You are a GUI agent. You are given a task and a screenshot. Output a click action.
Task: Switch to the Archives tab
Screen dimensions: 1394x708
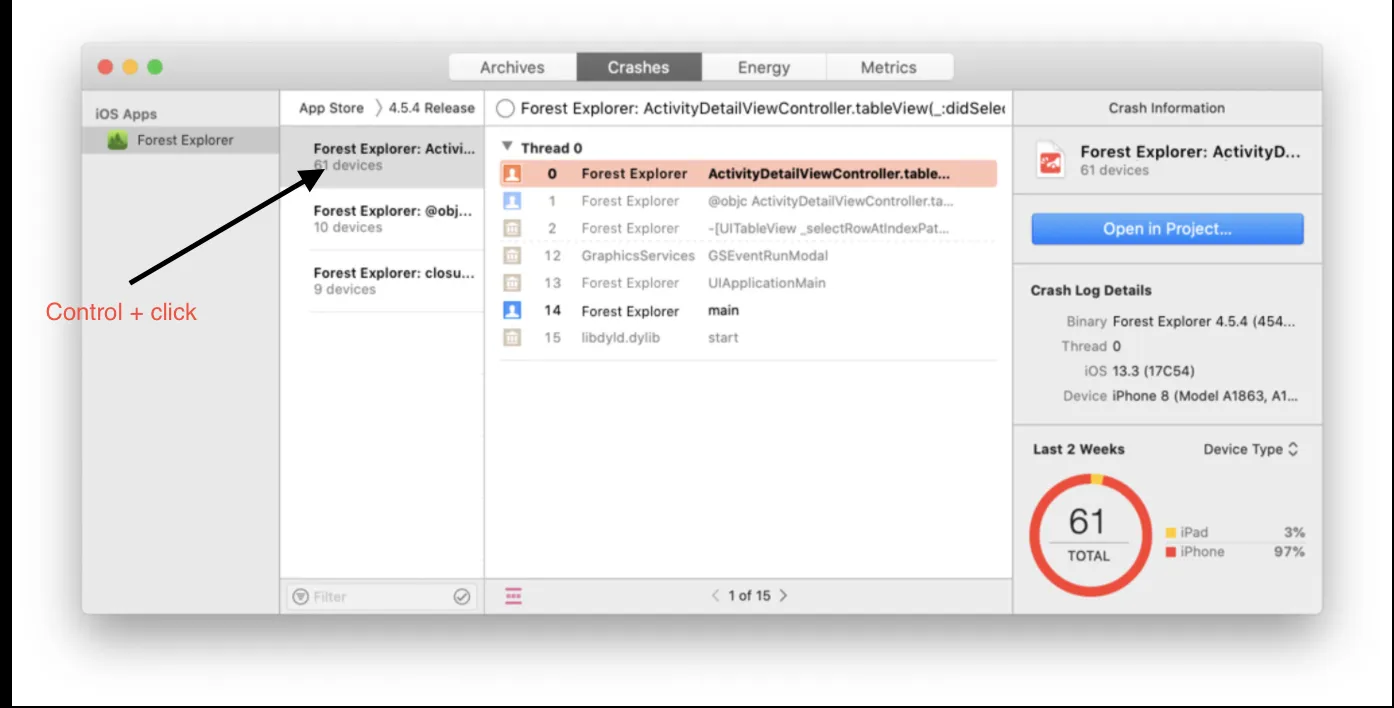pyautogui.click(x=512, y=67)
